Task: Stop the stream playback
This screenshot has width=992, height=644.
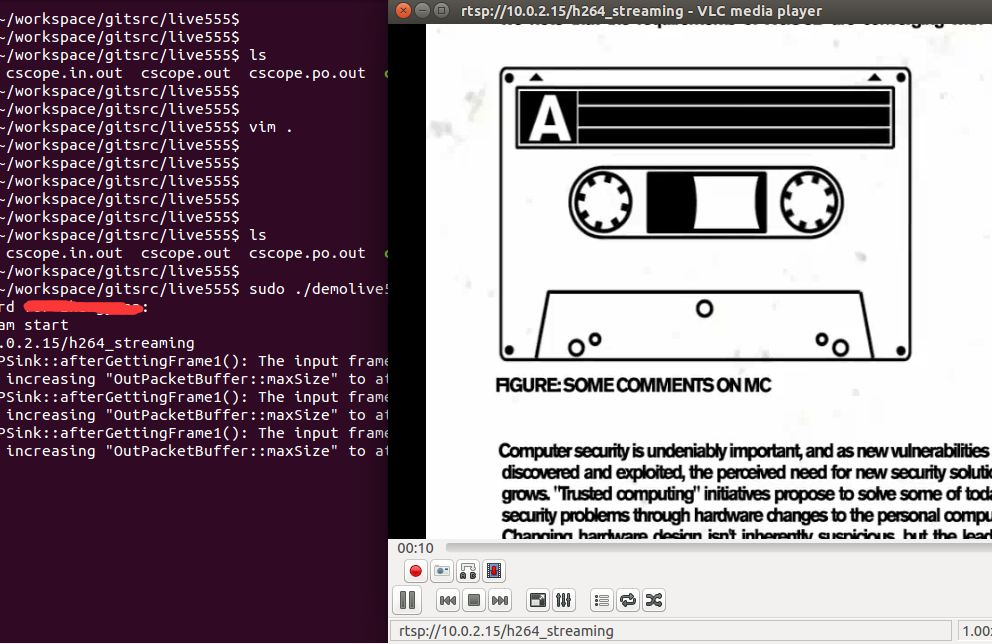Action: [474, 600]
